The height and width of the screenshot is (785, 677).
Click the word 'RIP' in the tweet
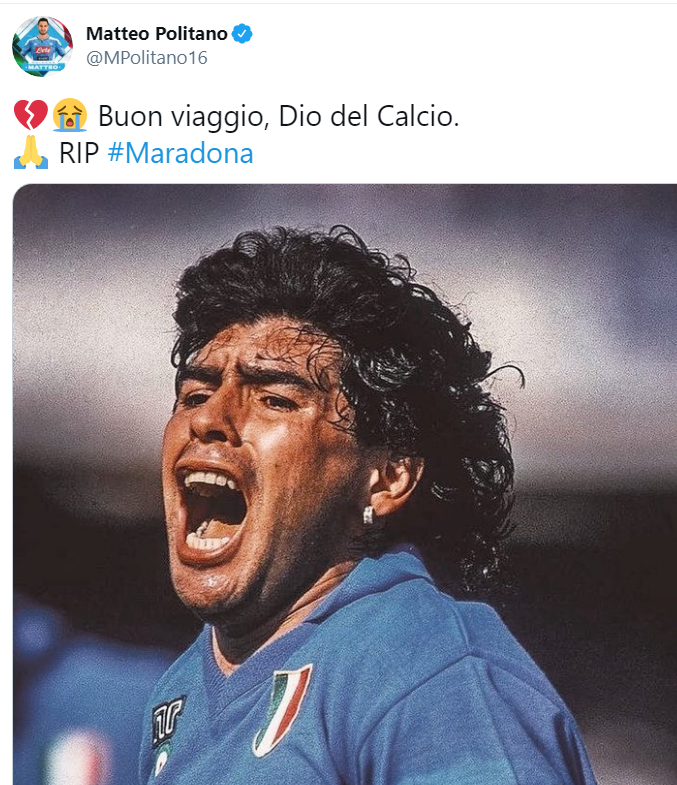click(79, 153)
